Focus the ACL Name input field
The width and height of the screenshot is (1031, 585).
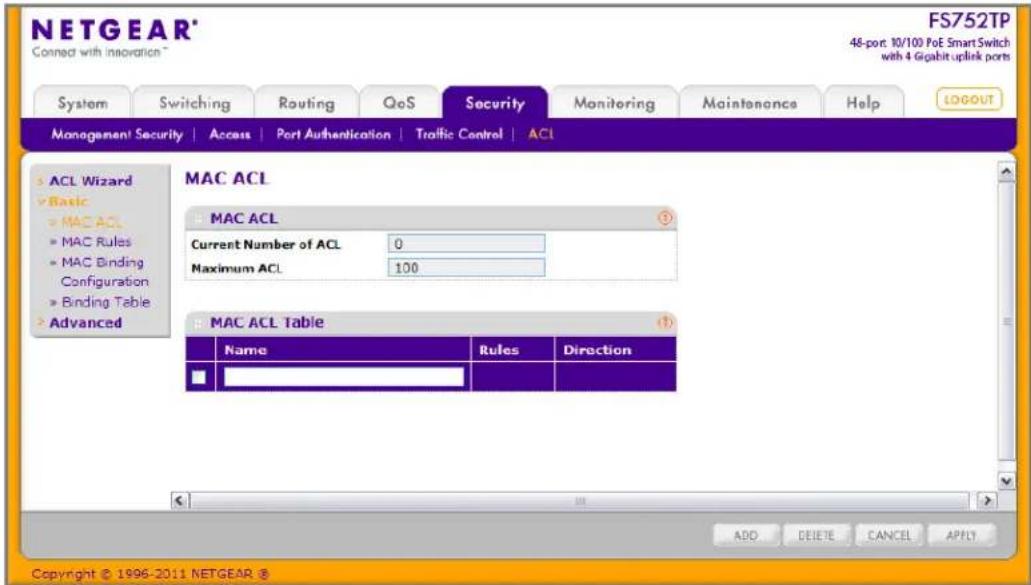pyautogui.click(x=344, y=377)
